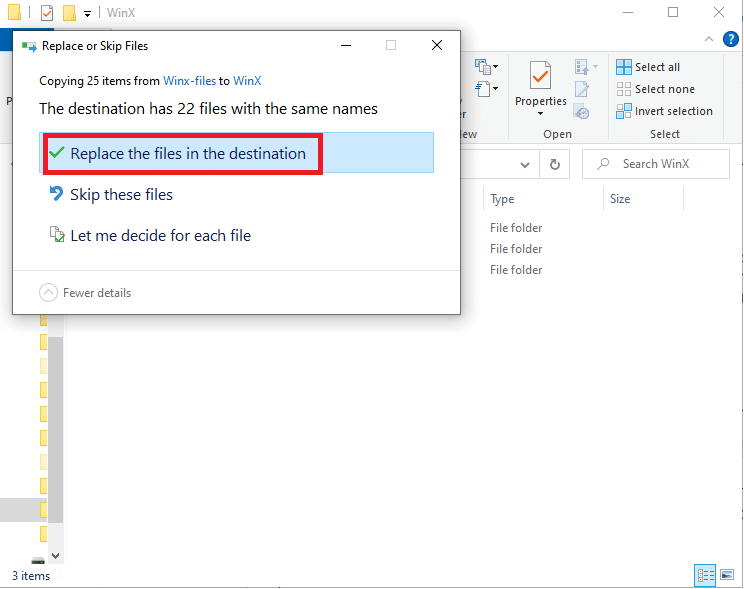Click Invert selection in the ribbon
The image size is (744, 589).
coord(664,111)
